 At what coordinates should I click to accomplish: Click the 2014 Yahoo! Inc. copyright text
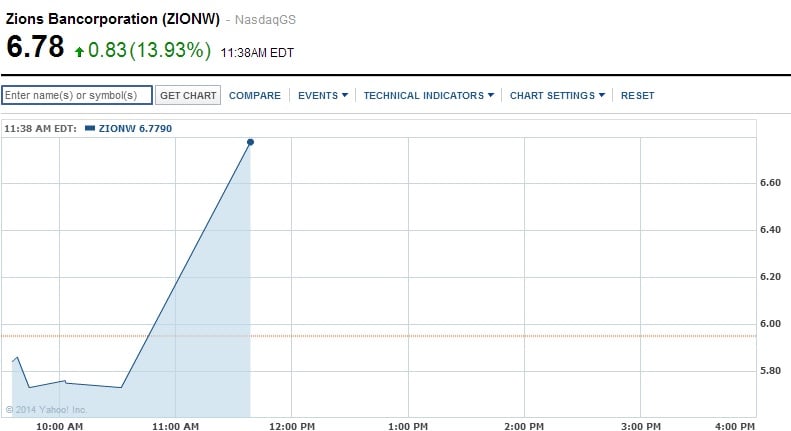[x=47, y=409]
